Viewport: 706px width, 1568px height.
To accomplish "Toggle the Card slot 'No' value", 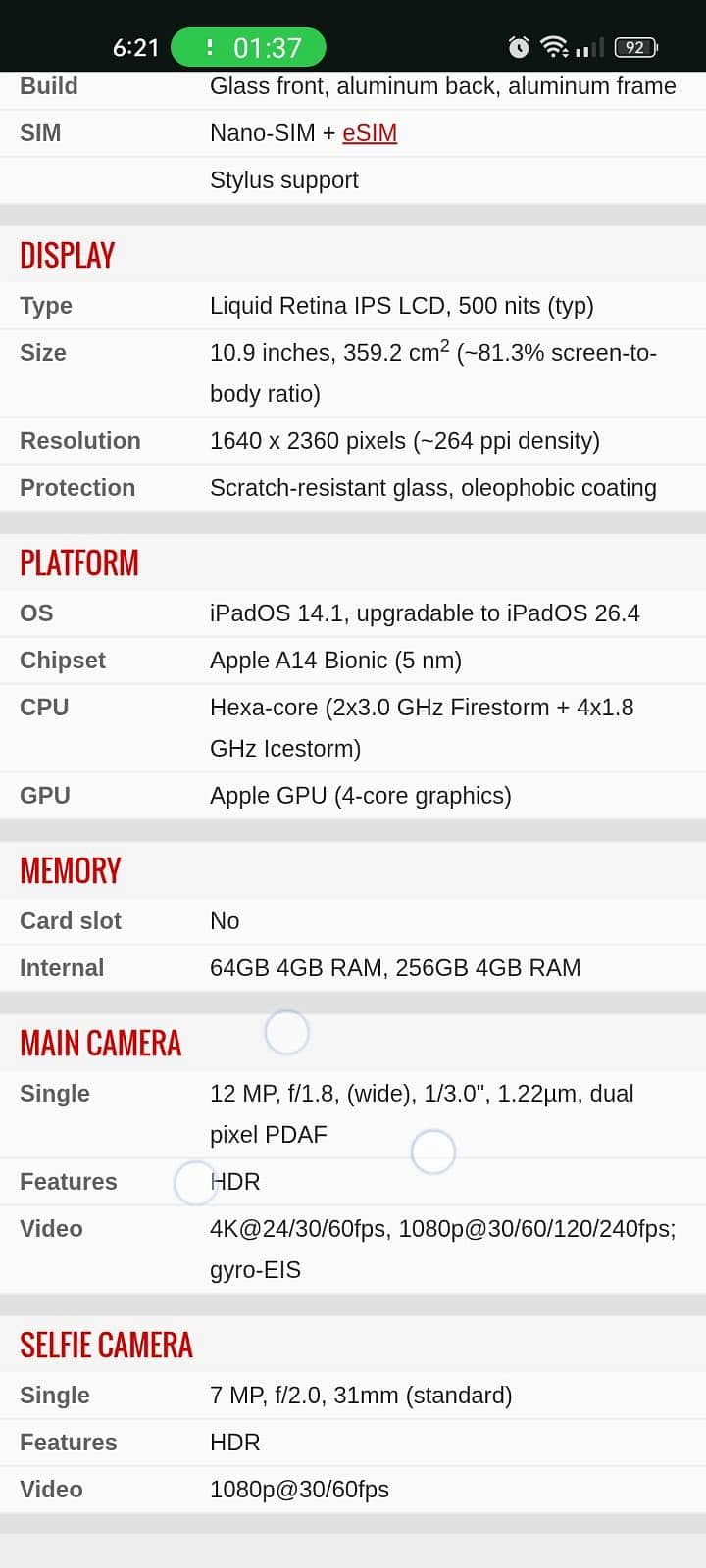I will (x=225, y=920).
